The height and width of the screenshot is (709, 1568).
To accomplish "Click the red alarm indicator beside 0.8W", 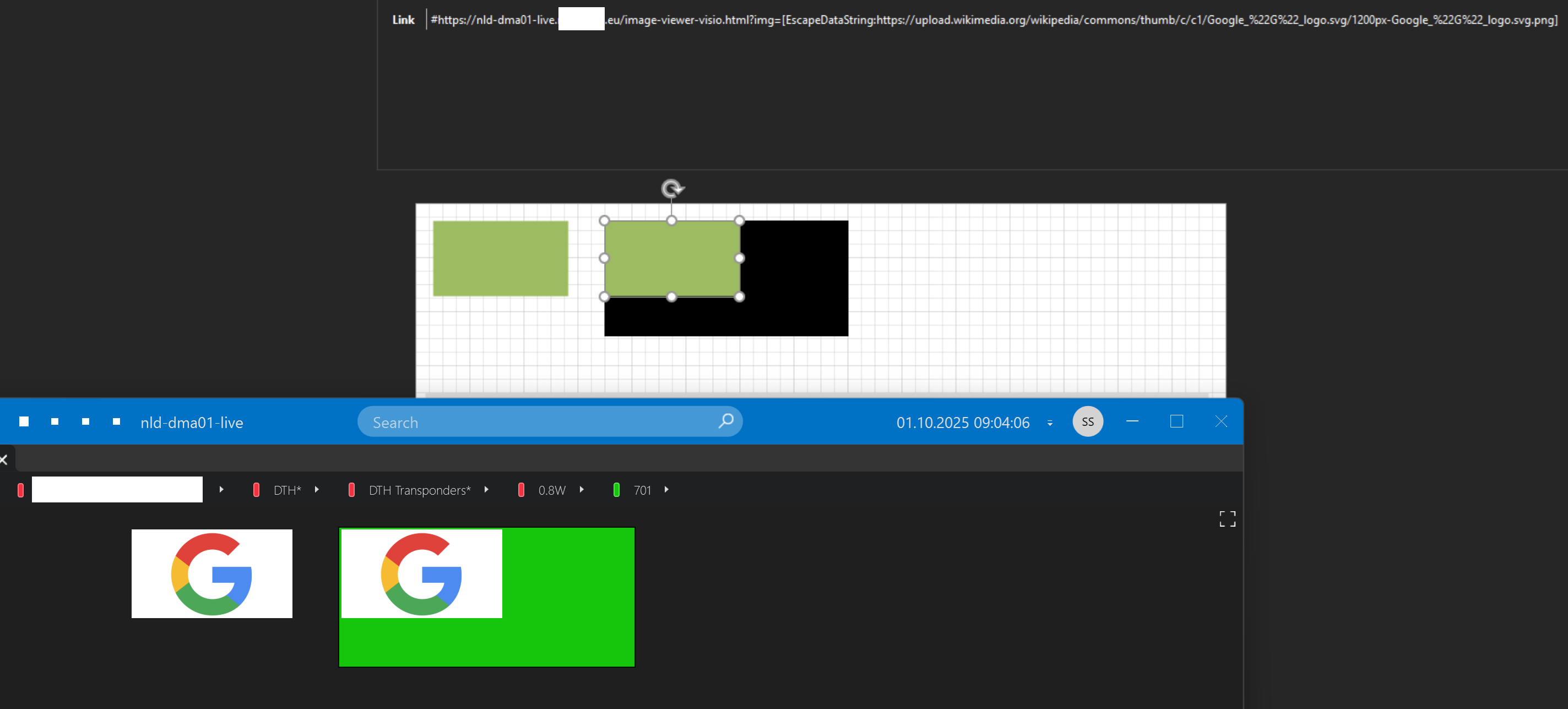I will click(x=521, y=490).
